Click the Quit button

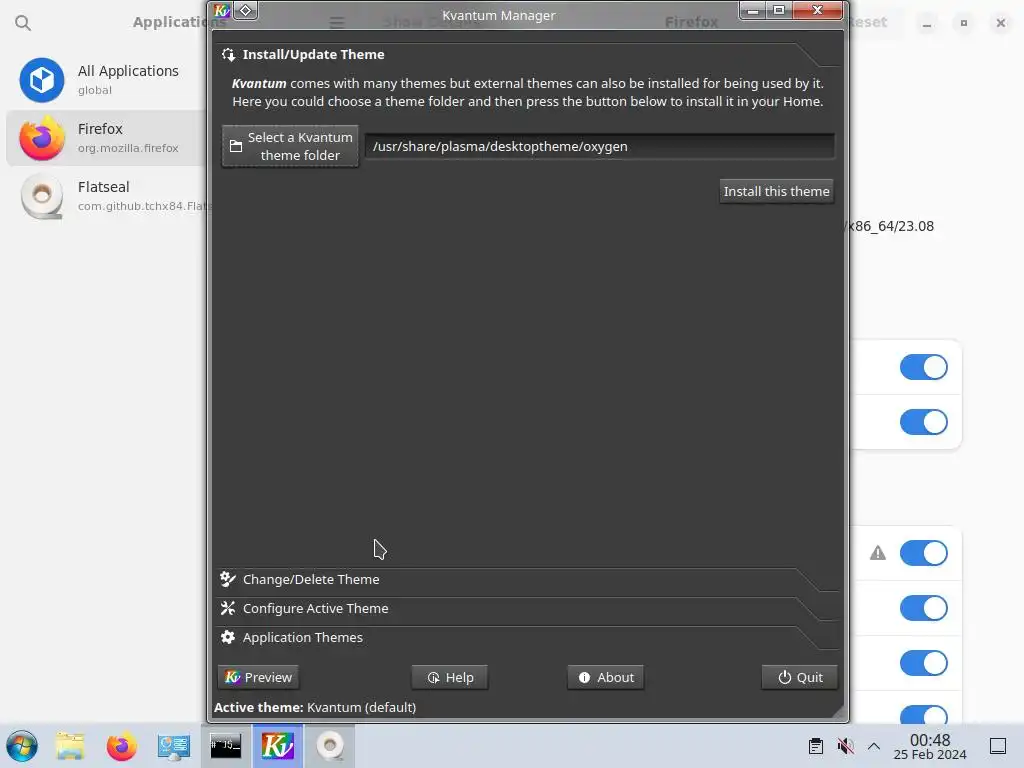click(x=799, y=677)
